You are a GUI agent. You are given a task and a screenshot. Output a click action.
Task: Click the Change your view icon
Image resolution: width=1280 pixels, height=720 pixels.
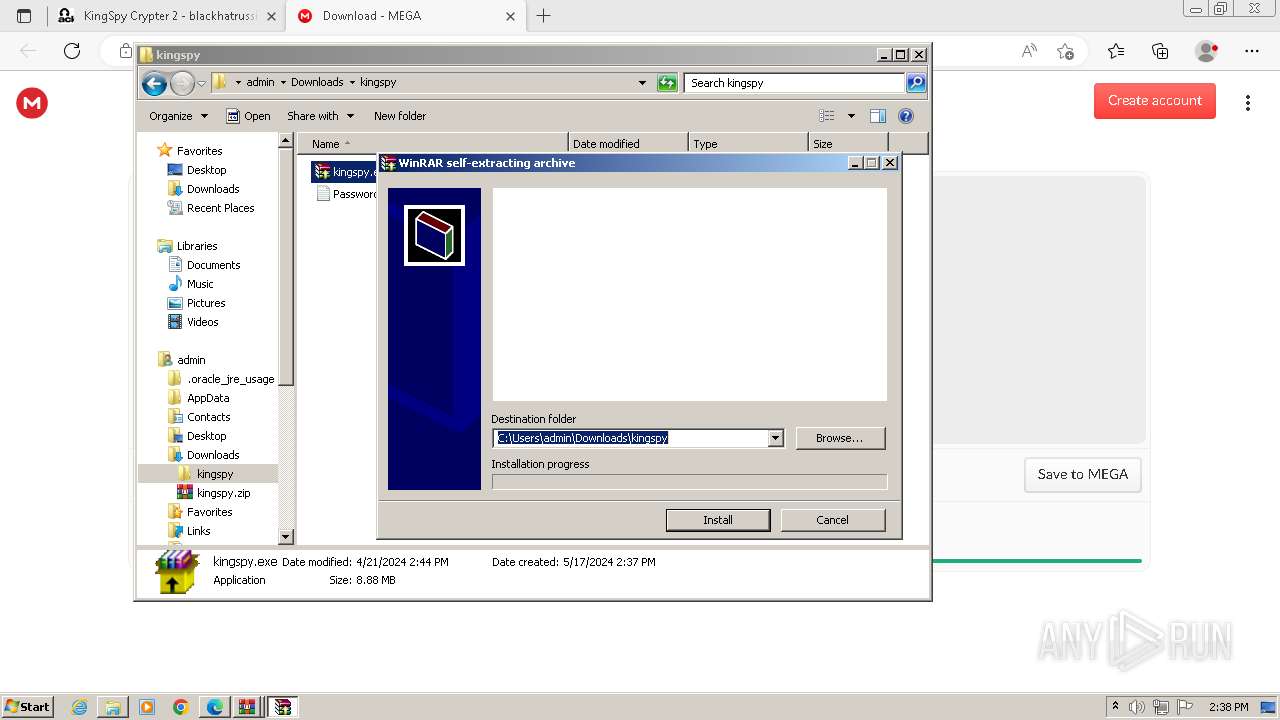pos(827,116)
